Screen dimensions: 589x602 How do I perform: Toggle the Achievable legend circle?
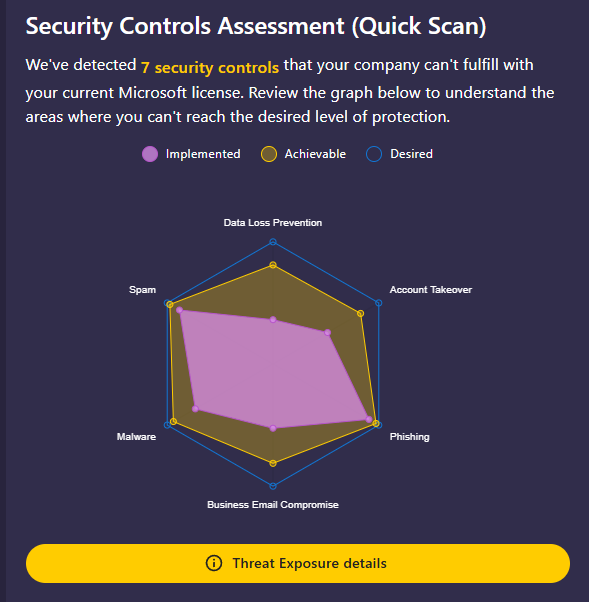[269, 154]
